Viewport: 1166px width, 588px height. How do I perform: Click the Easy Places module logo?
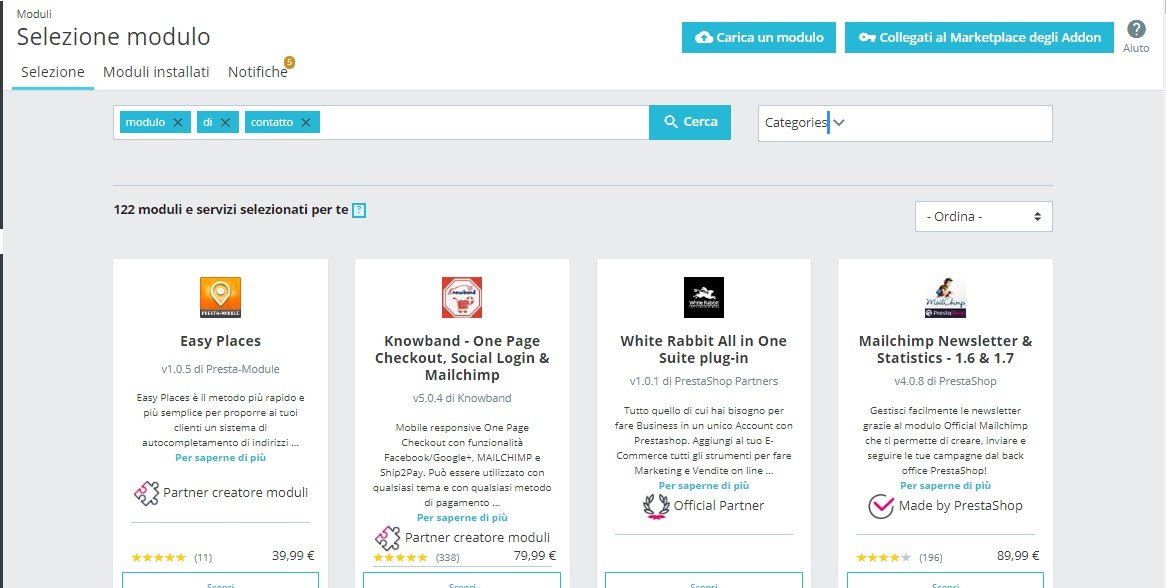[220, 297]
